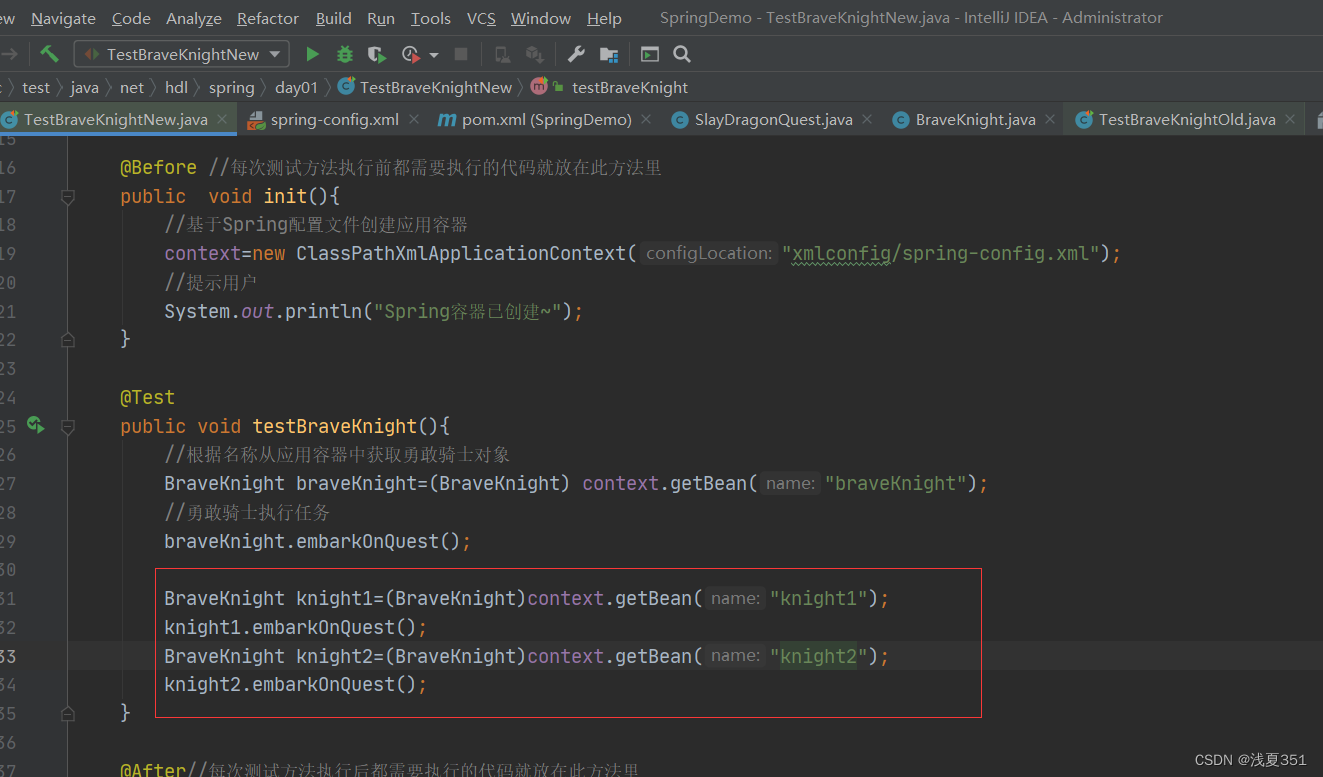Run with Coverage via the shield icon
1323x777 pixels.
(x=376, y=54)
